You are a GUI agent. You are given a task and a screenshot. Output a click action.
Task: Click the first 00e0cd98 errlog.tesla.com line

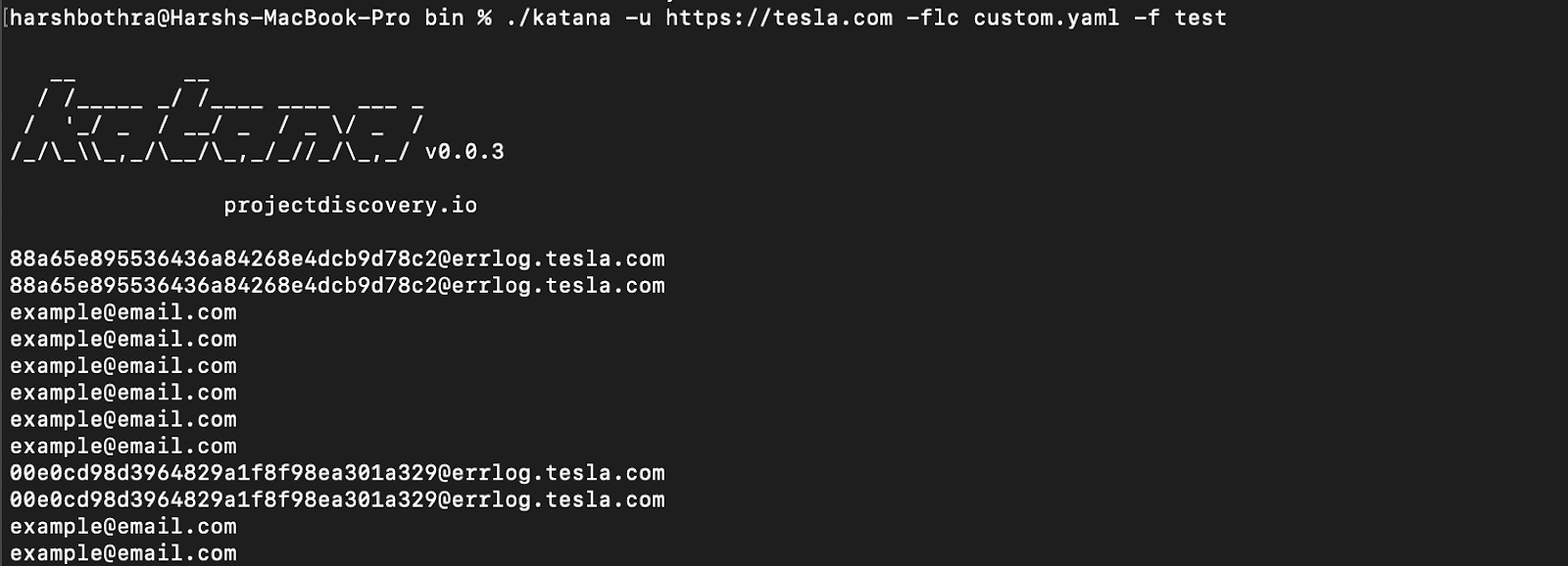click(x=337, y=473)
